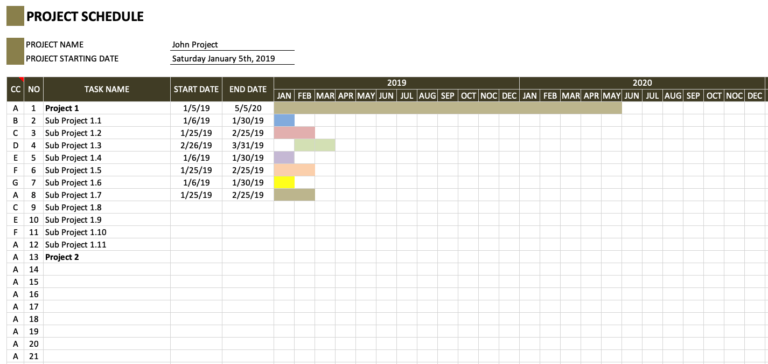Click the START DATE column header
The image size is (768, 364).
pos(196,89)
